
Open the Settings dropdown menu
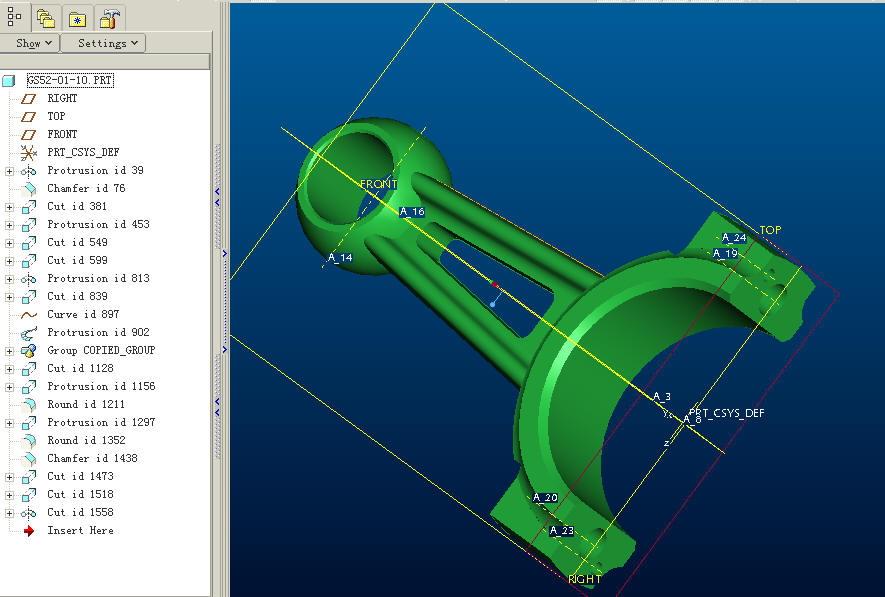point(103,43)
